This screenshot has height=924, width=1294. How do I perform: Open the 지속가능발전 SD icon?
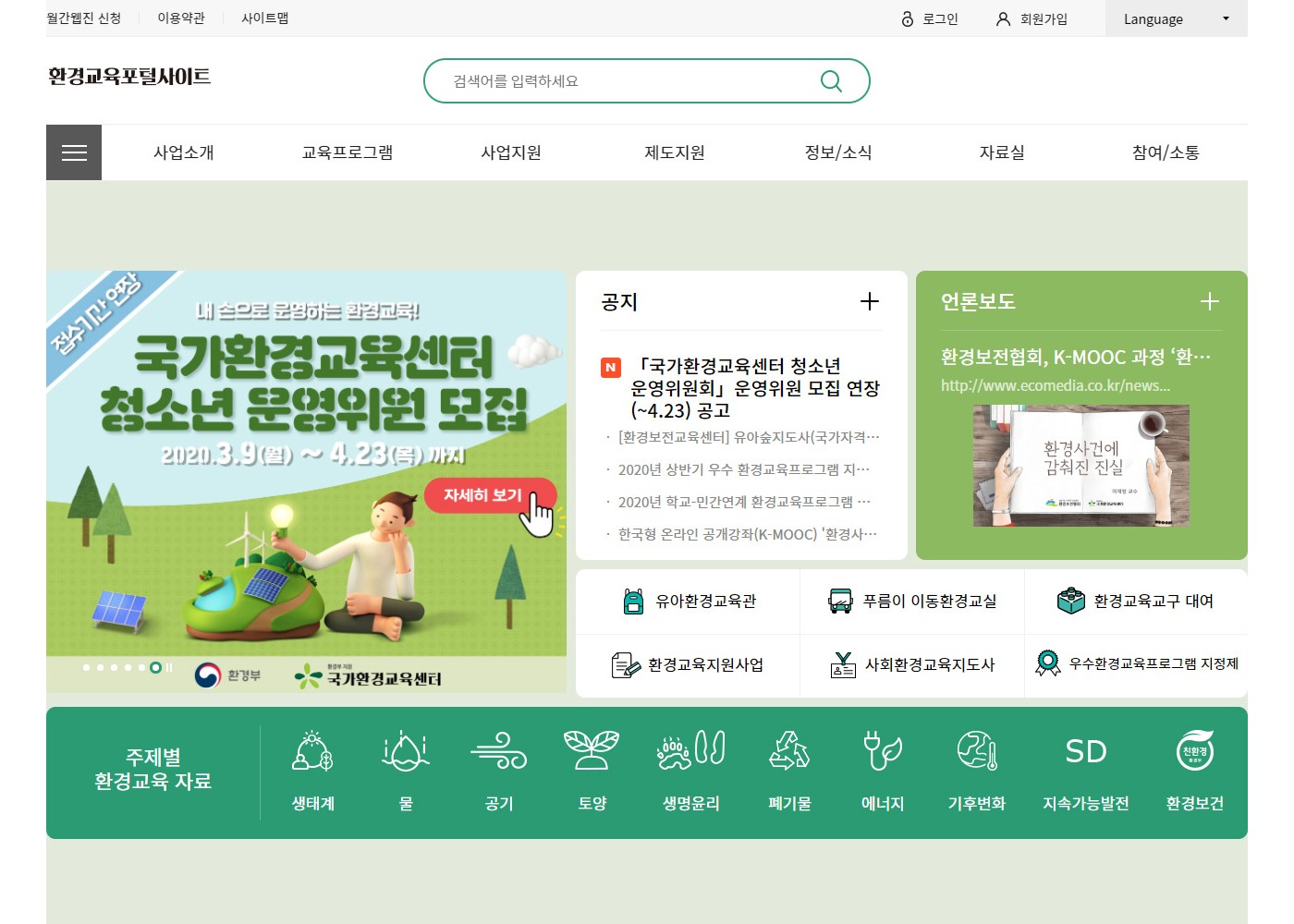coord(1086,751)
